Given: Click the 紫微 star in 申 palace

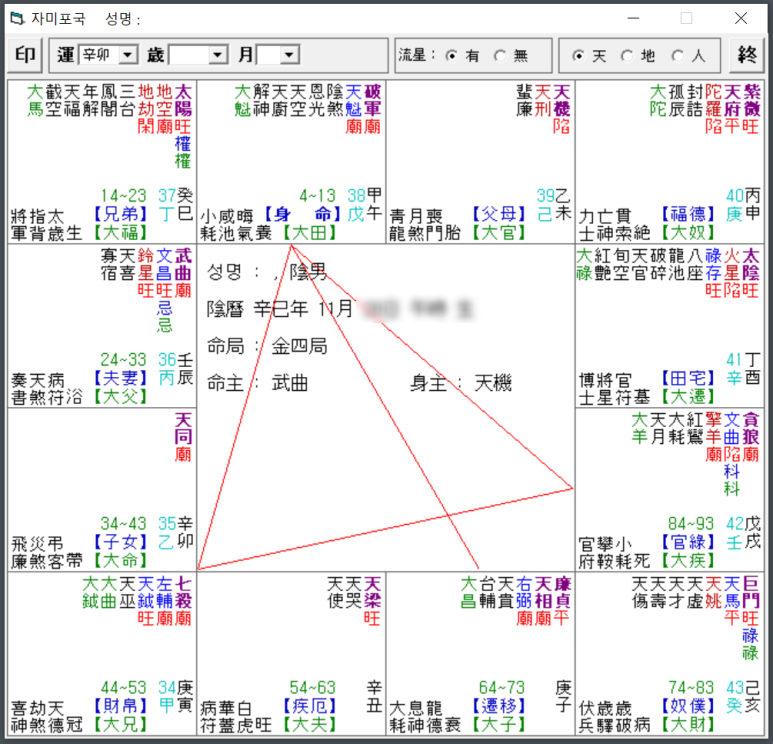Looking at the screenshot, I should click(751, 101).
